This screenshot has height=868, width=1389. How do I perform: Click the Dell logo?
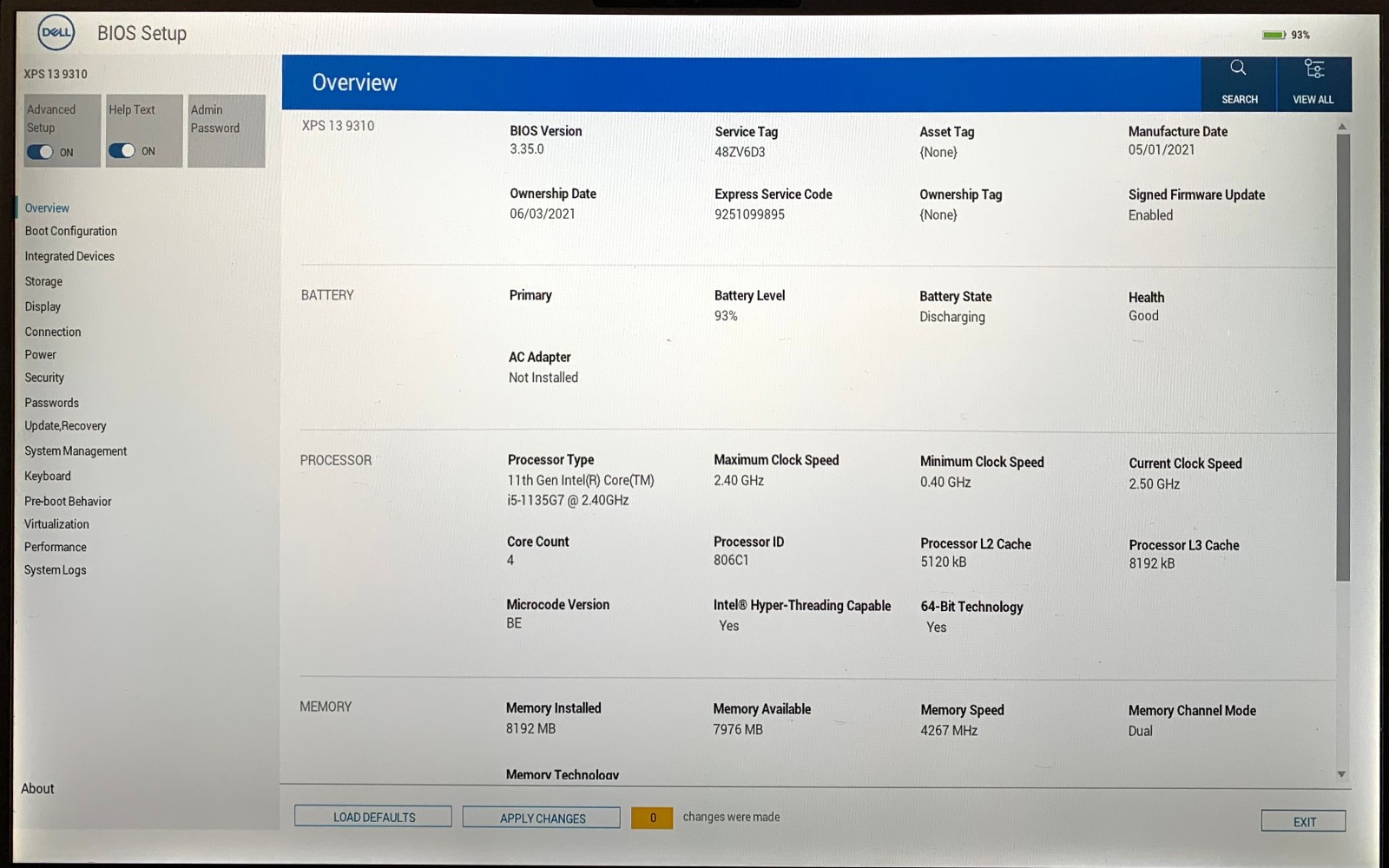pos(56,33)
